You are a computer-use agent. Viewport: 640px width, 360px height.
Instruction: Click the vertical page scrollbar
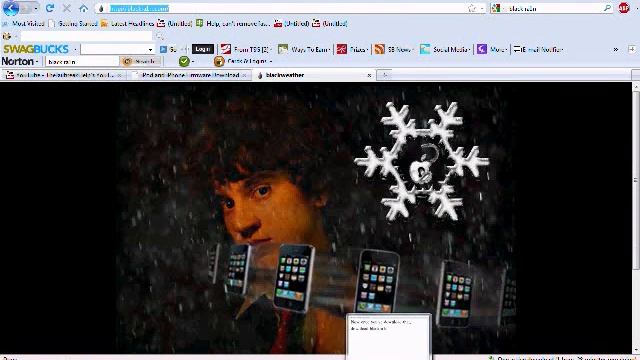point(636,180)
